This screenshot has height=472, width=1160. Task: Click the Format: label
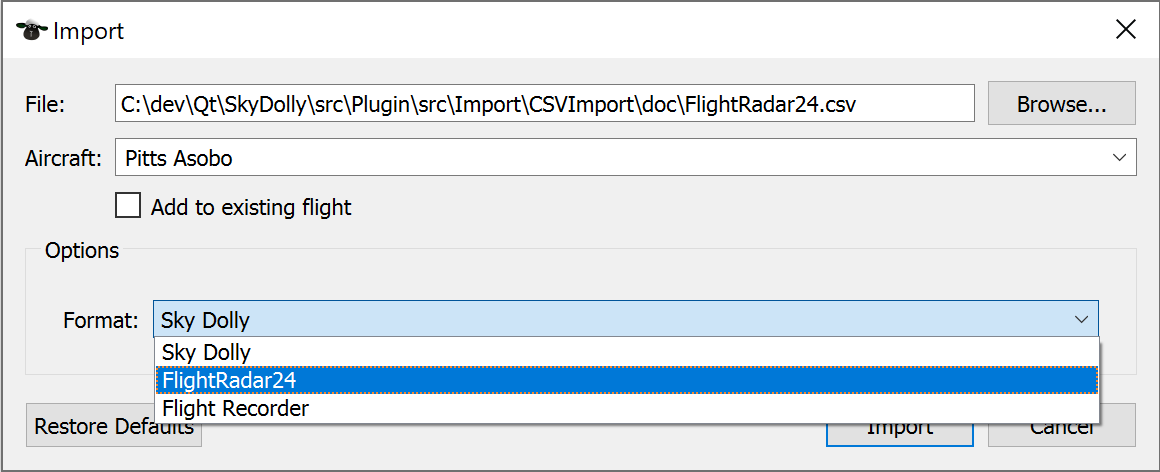101,320
